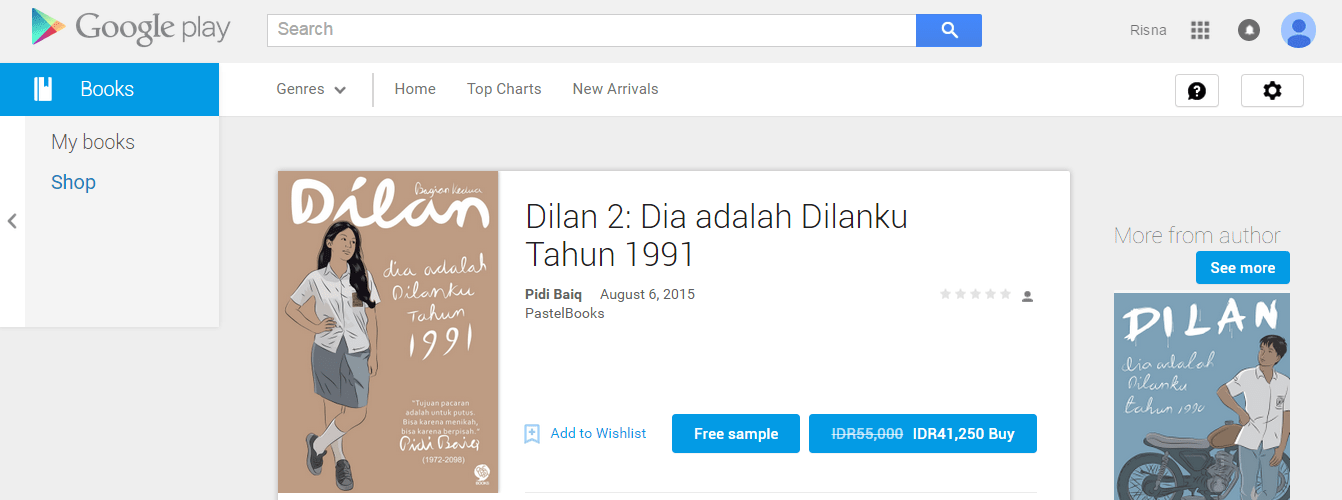Open the settings gear button

(x=1272, y=90)
